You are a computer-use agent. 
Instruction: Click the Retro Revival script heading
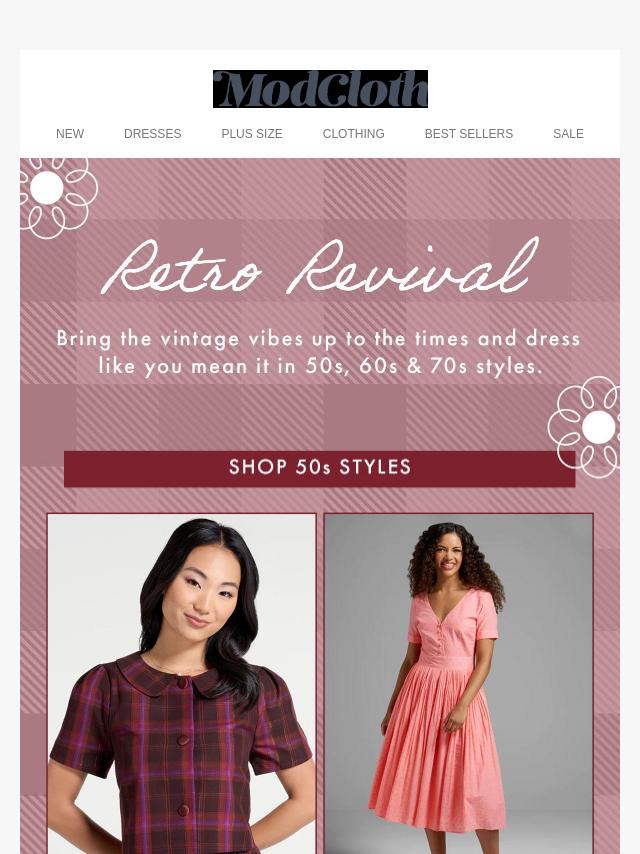click(320, 267)
